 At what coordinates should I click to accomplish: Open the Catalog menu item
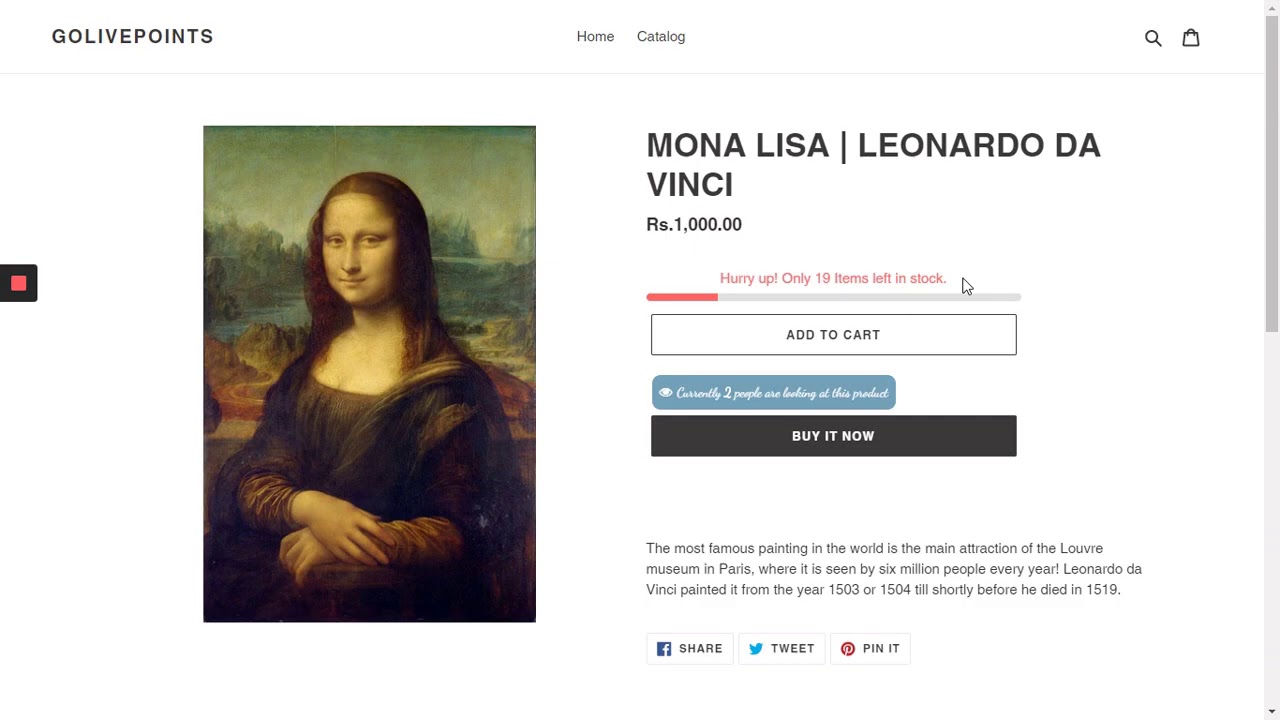click(x=661, y=37)
